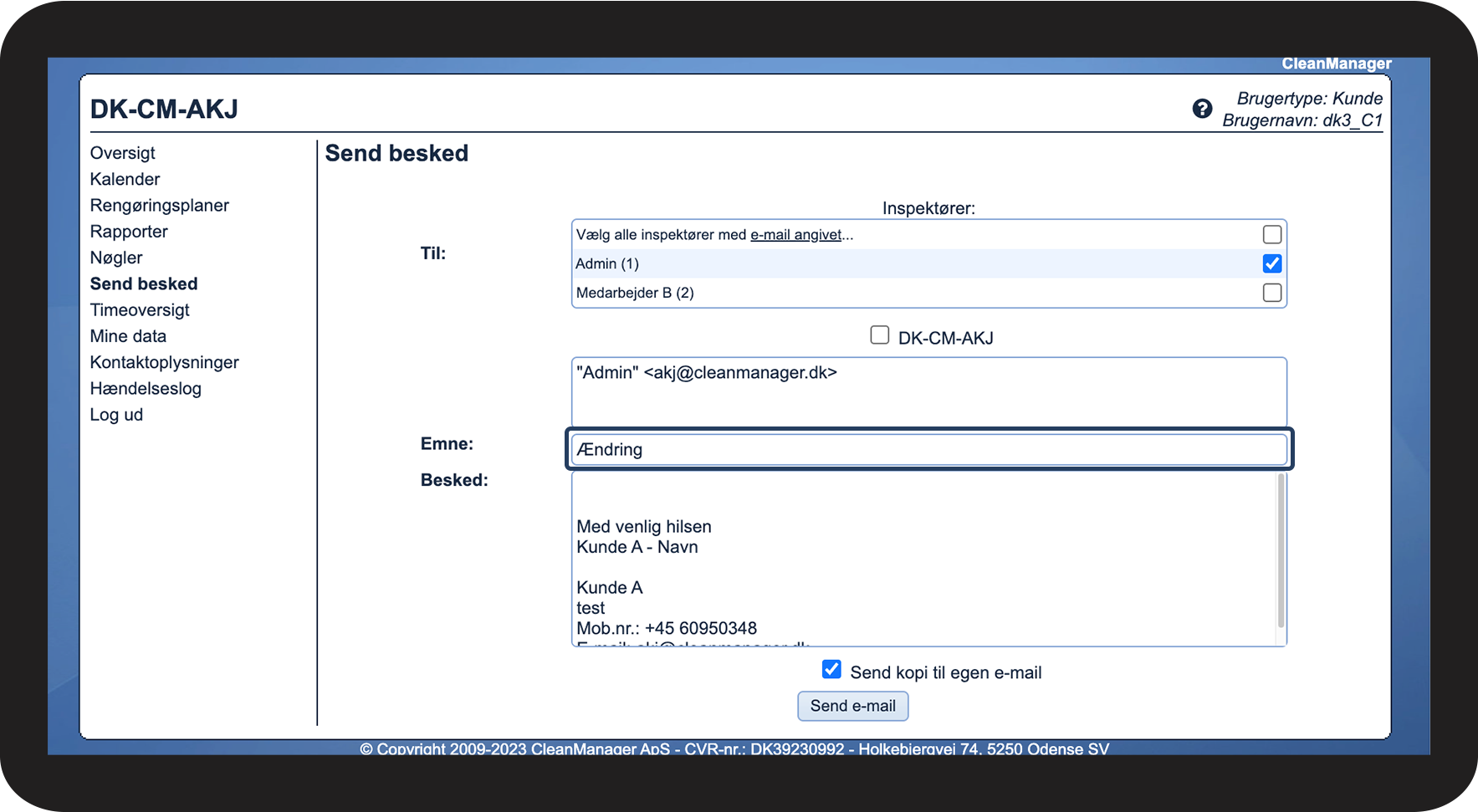
Task: Click the message box vertical scrollbar
Action: [1280, 552]
